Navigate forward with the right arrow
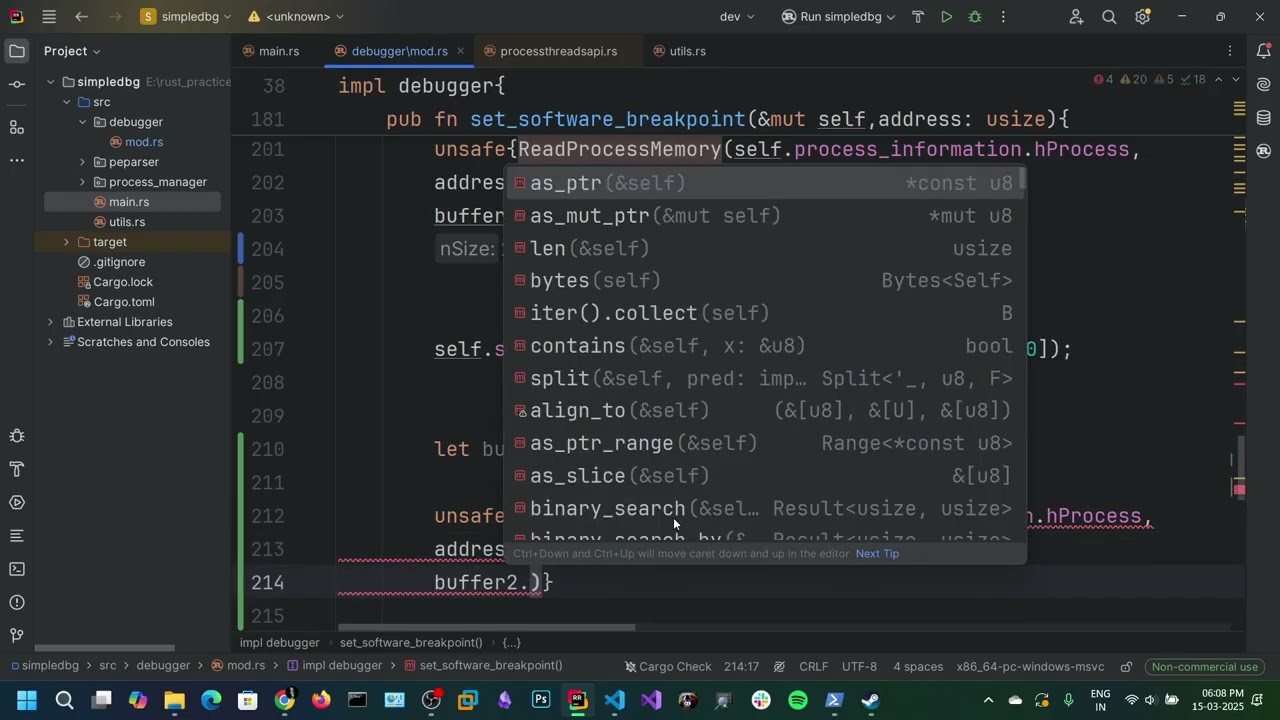 pos(114,17)
